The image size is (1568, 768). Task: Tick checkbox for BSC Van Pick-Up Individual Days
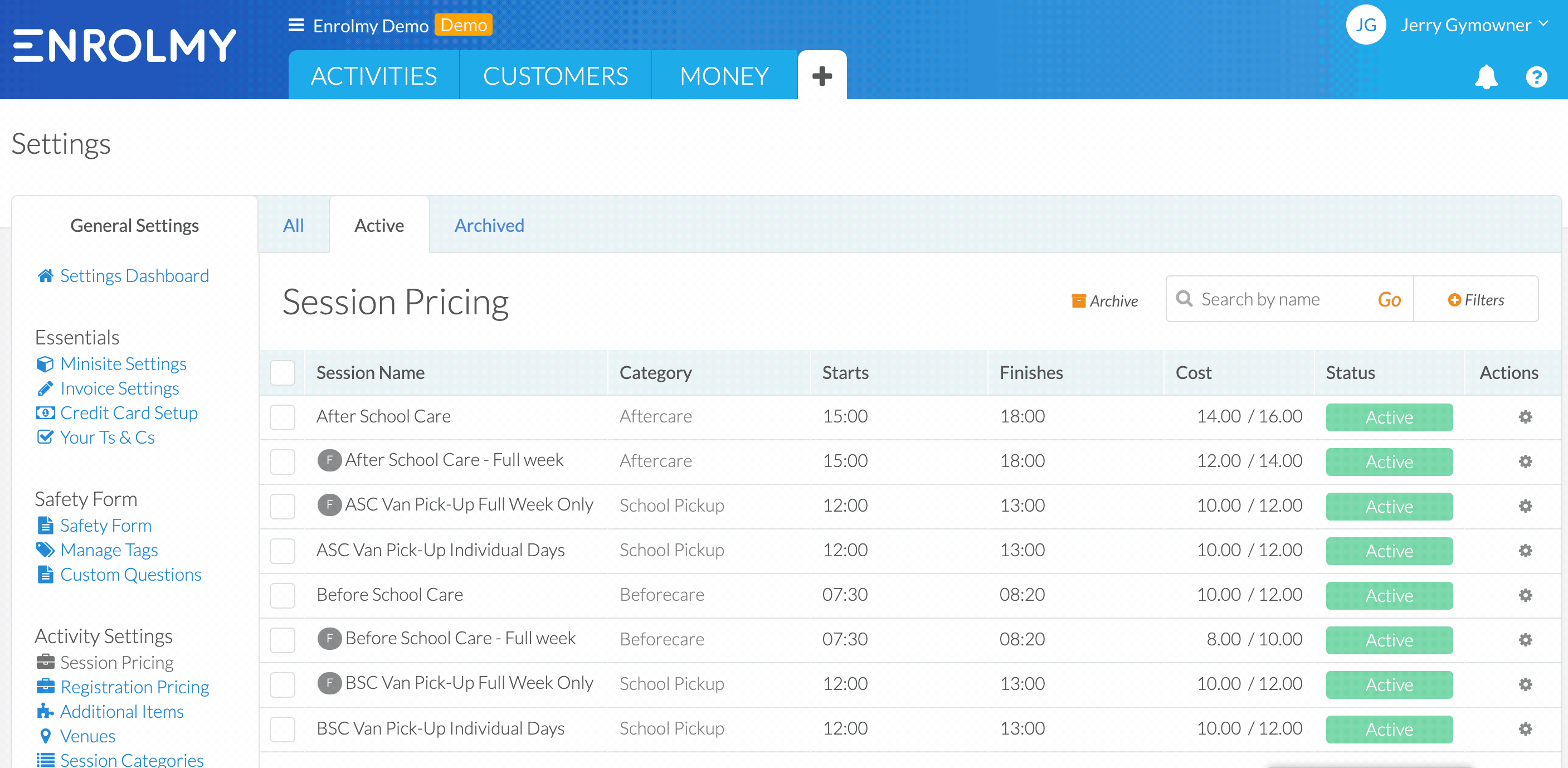[x=283, y=728]
